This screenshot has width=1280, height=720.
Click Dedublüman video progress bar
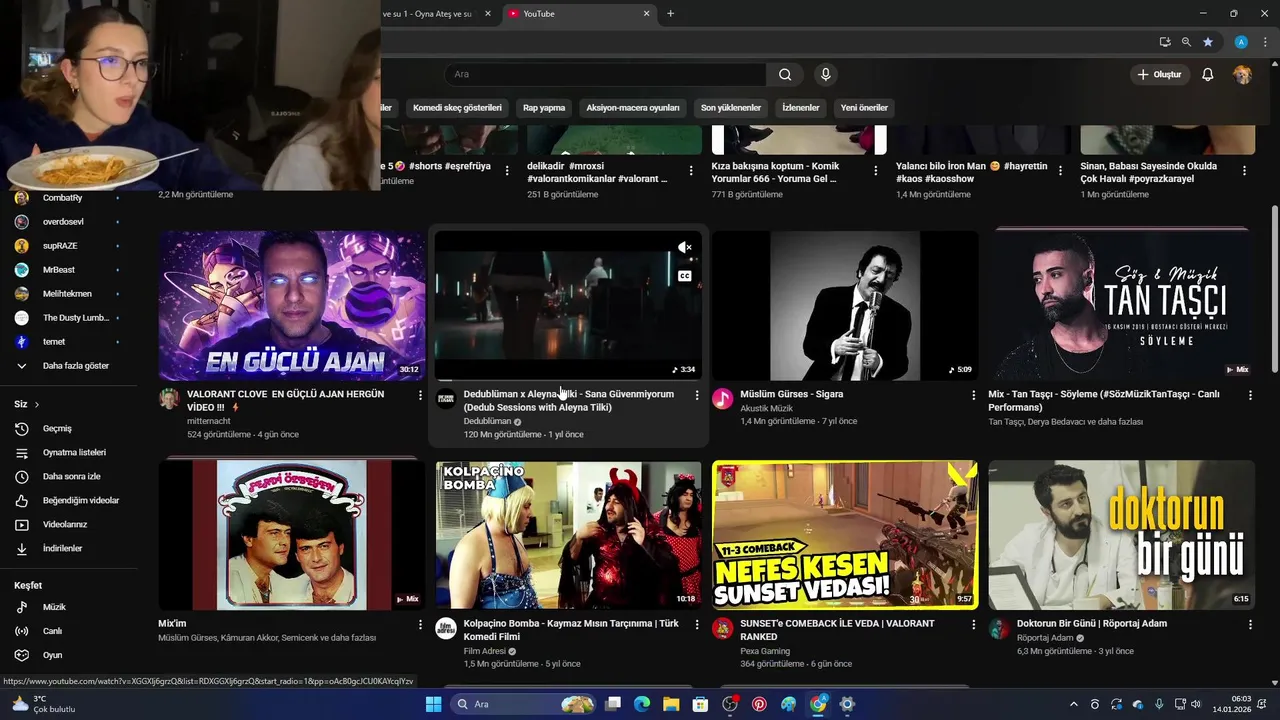click(x=568, y=379)
